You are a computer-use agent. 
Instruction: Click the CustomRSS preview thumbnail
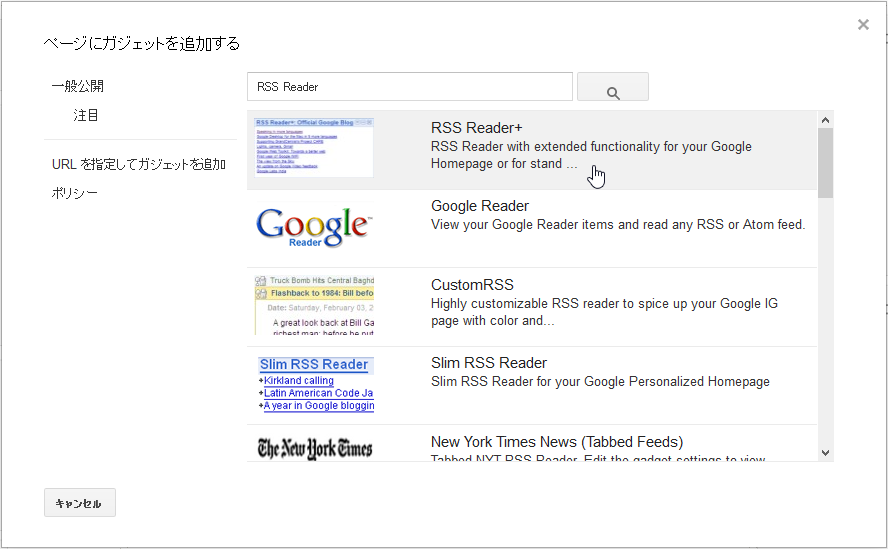click(314, 305)
